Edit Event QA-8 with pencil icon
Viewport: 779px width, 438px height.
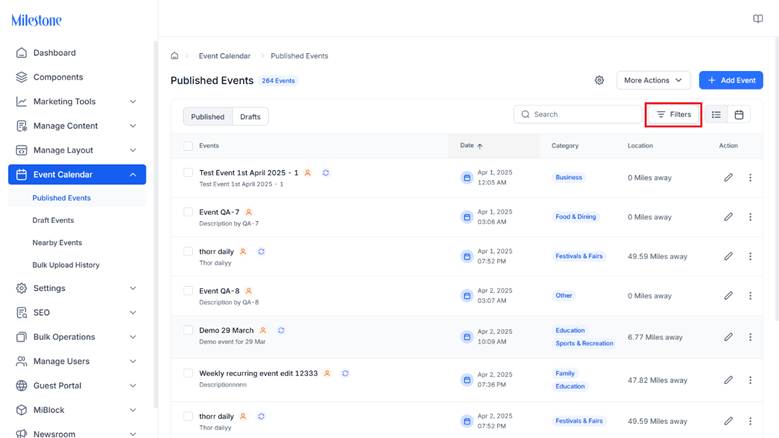[728, 295]
